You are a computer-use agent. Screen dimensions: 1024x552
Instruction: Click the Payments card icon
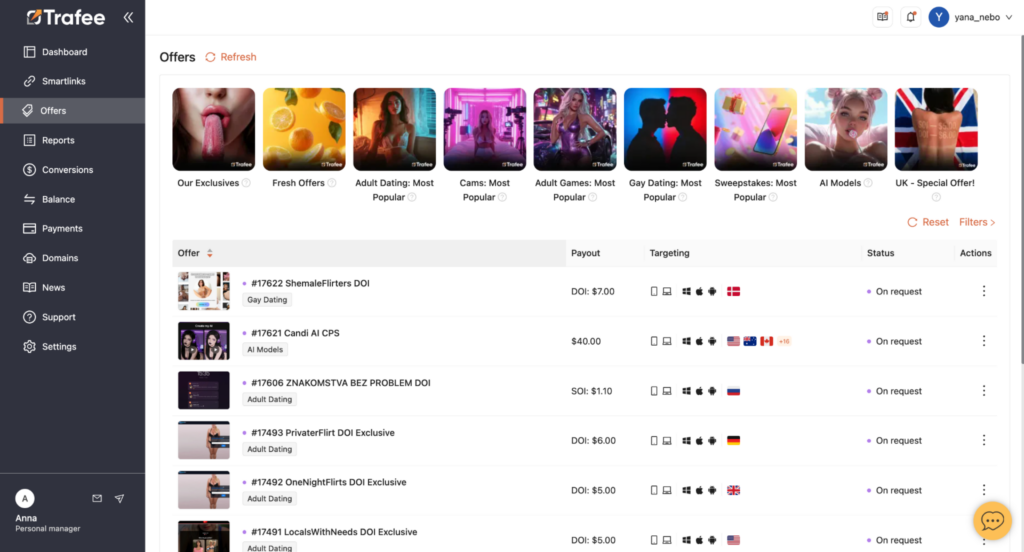(29, 229)
